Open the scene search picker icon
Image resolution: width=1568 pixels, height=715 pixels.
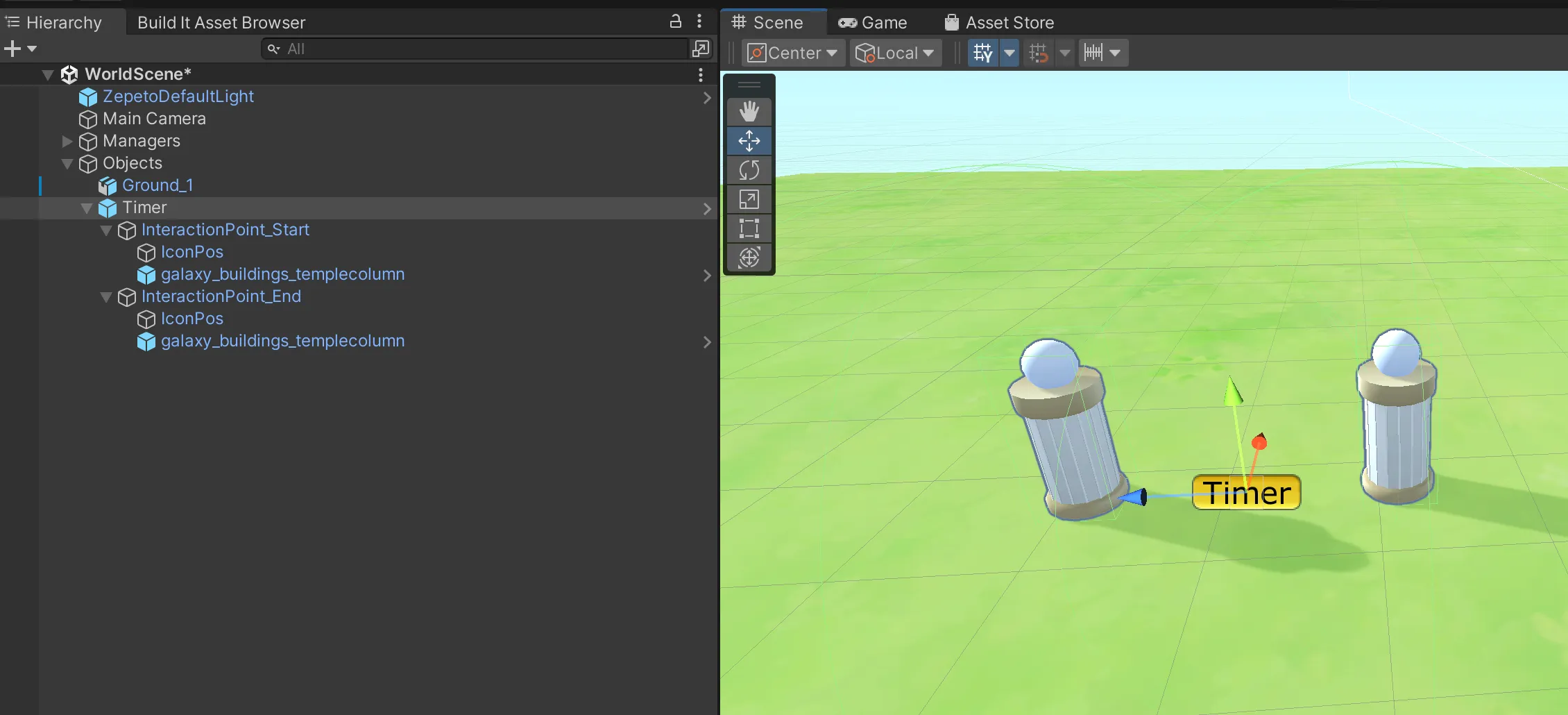point(701,49)
